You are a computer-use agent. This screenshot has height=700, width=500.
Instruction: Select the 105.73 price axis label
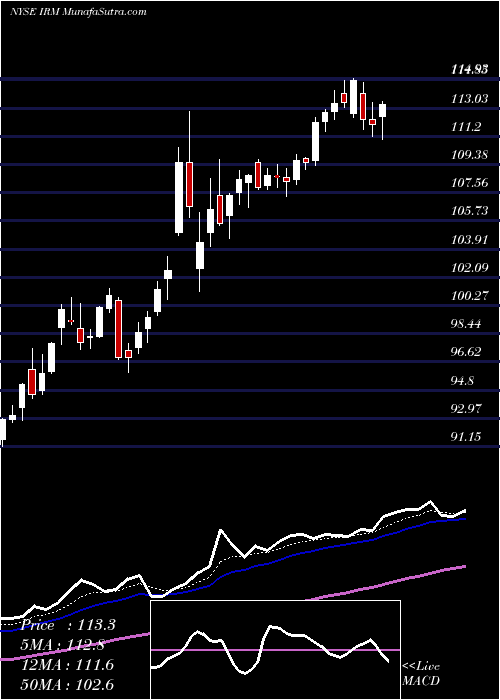pos(469,211)
